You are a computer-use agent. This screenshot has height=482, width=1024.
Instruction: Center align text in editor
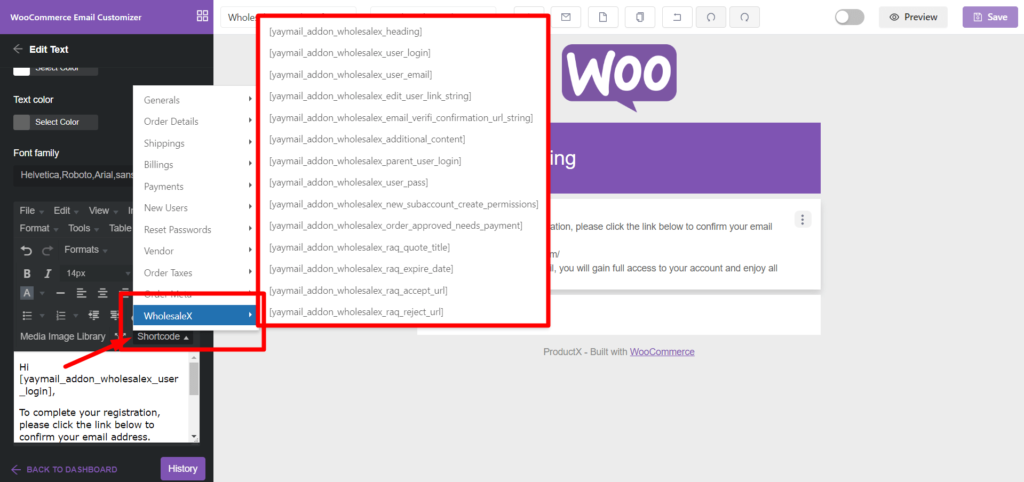102,293
